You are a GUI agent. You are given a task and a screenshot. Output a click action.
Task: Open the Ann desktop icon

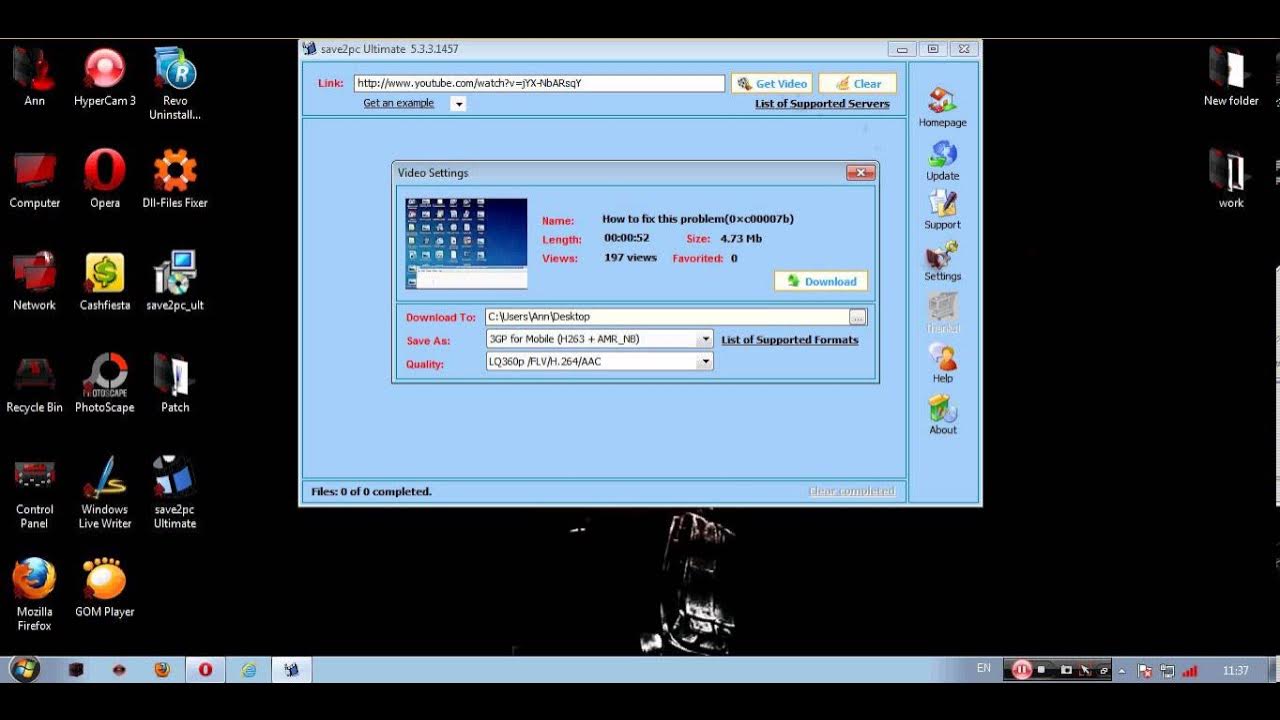pyautogui.click(x=34, y=77)
